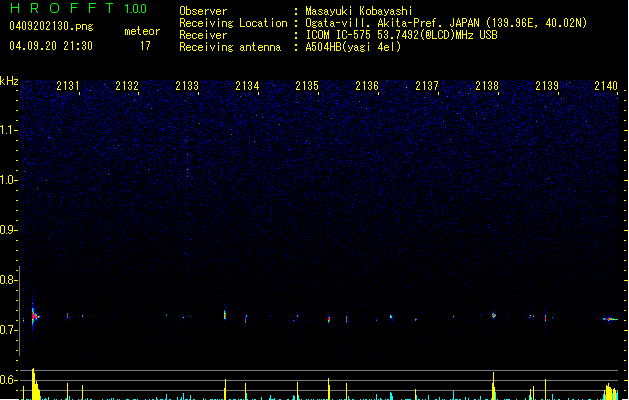Screen dimensions: 629x400
Task: Click the 1.0 kHz frequency label
Action: (x=9, y=180)
